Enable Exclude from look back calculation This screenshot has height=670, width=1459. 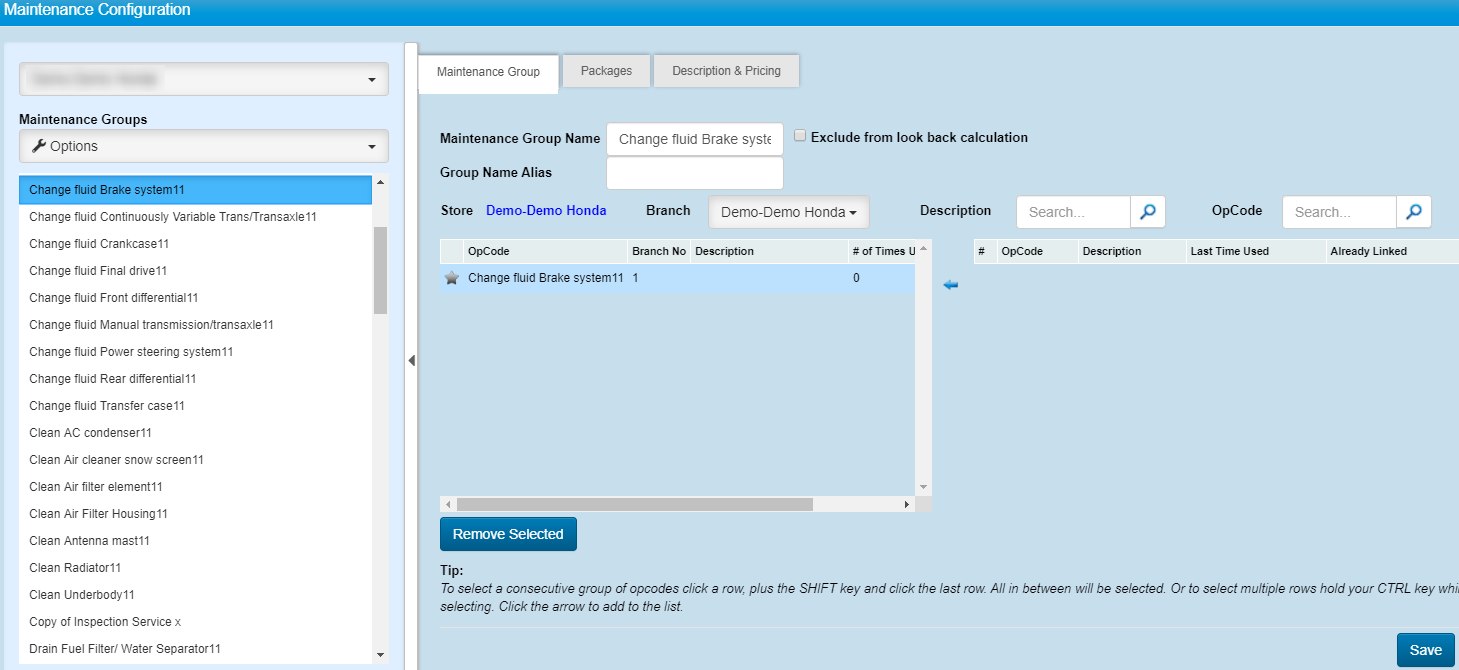(800, 137)
